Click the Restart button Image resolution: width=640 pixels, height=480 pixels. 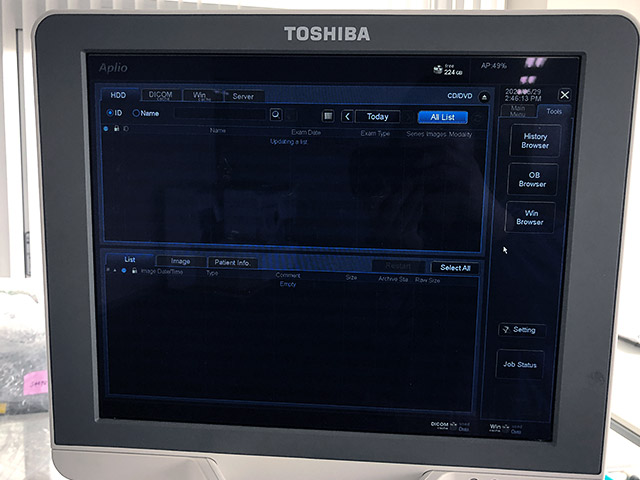398,266
